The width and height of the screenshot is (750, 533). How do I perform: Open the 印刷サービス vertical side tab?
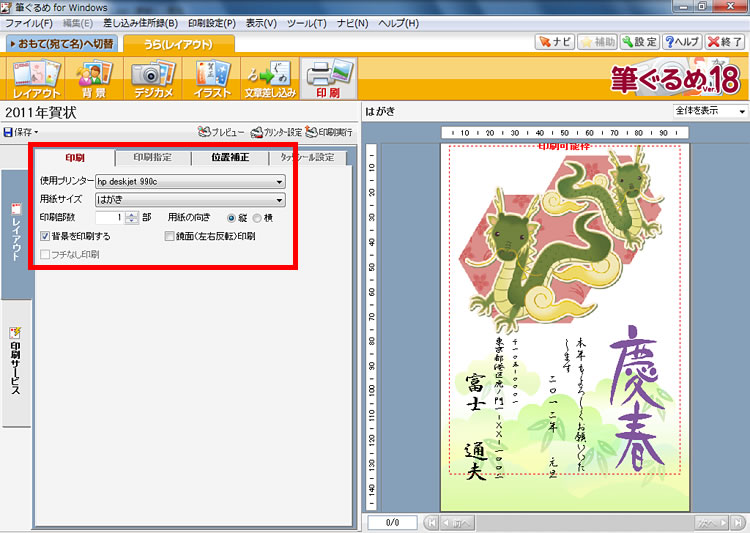[x=16, y=363]
